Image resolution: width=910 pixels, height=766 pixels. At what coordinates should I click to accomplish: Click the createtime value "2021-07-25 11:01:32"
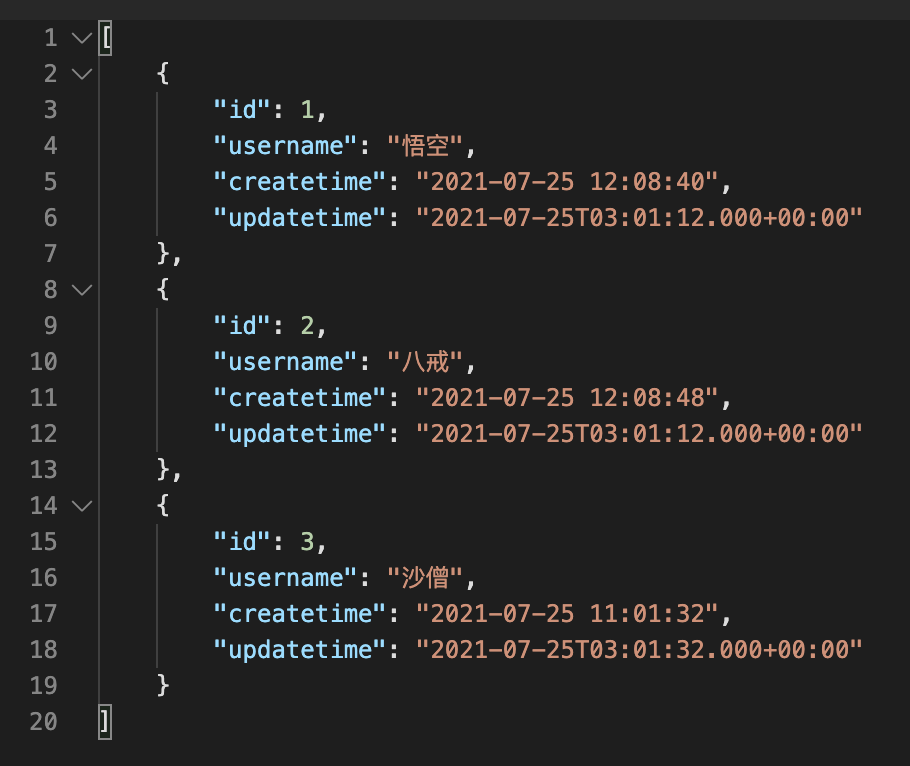(567, 614)
